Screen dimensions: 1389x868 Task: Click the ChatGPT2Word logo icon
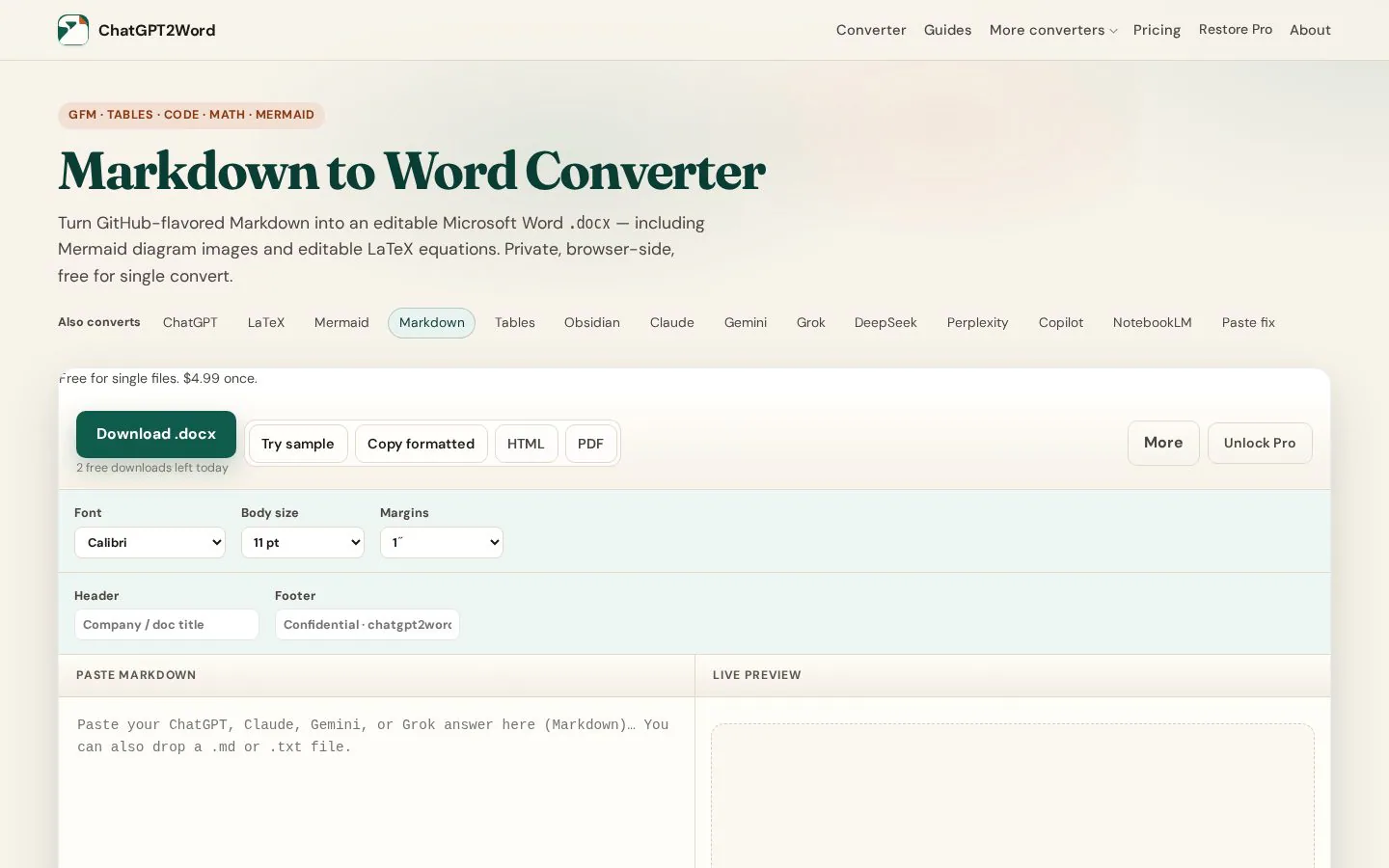pyautogui.click(x=73, y=30)
